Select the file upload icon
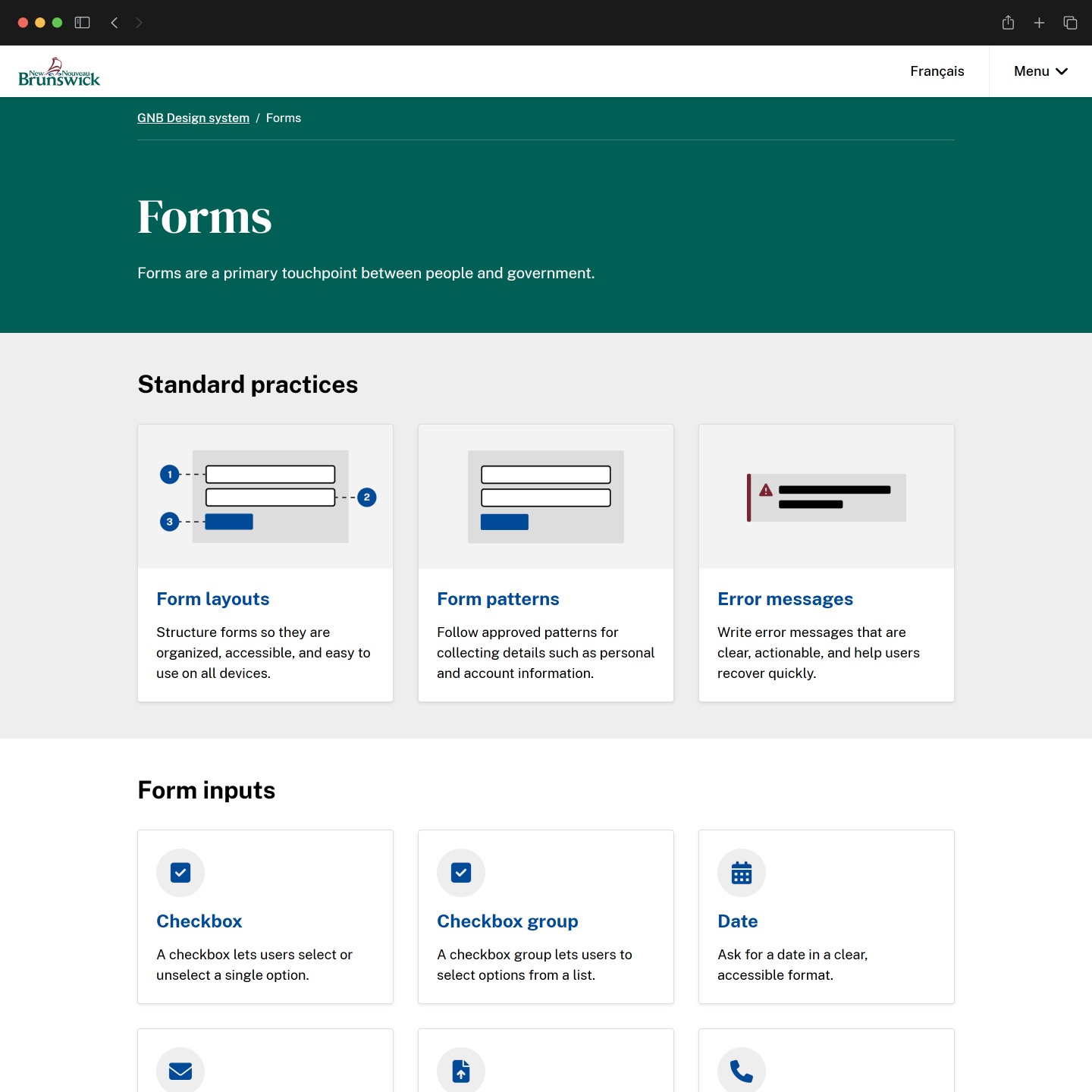The height and width of the screenshot is (1092, 1092). (x=460, y=1071)
